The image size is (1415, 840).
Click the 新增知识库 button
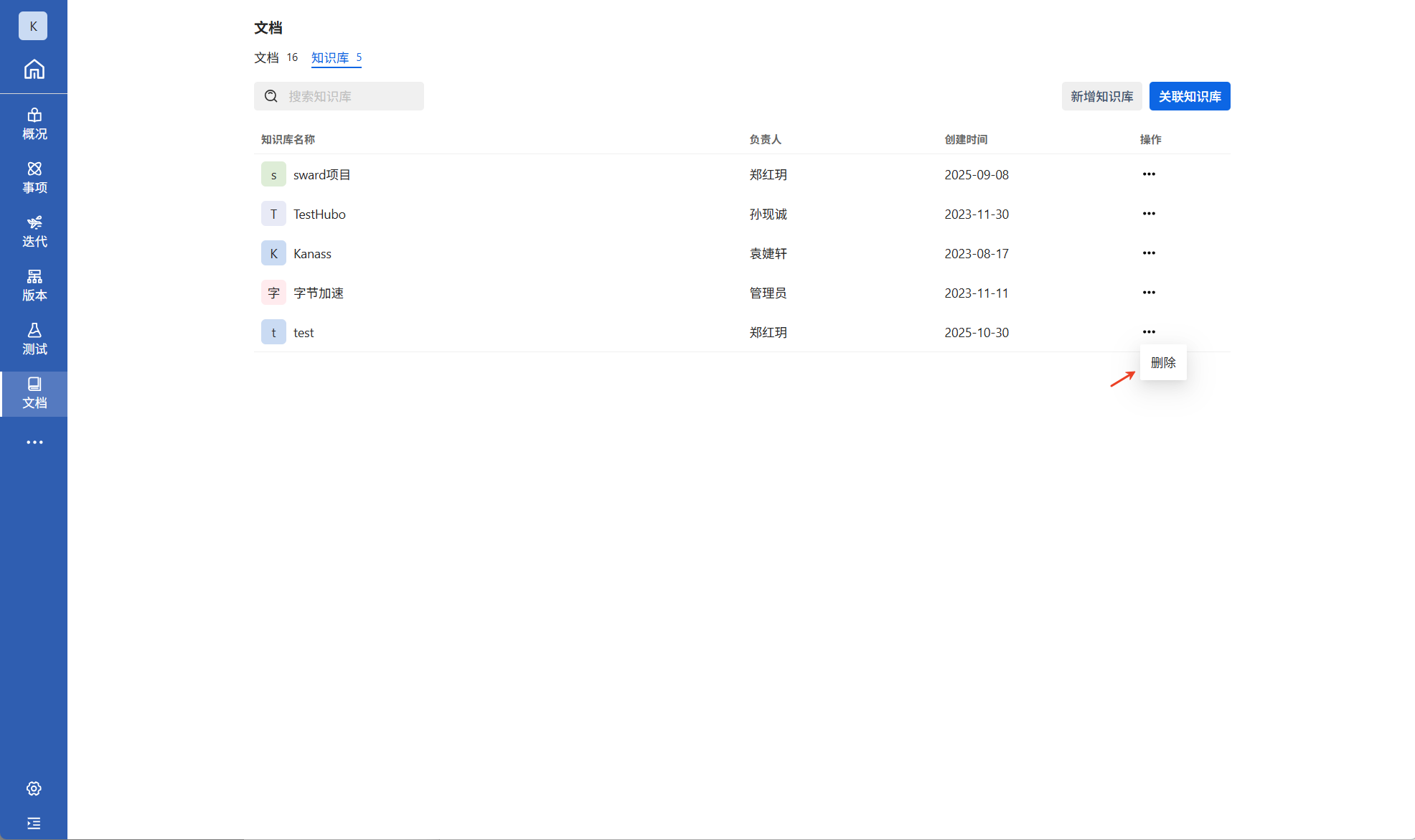[x=1101, y=96]
